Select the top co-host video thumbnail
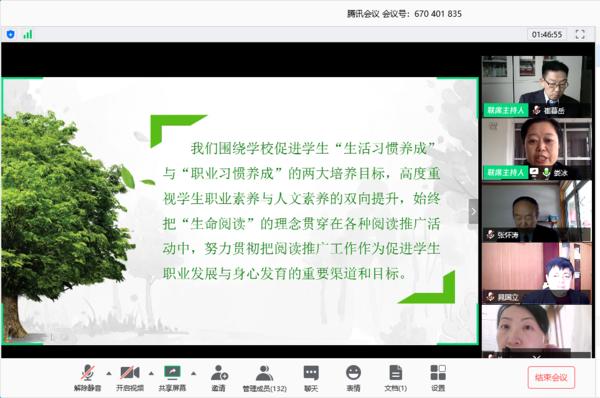The image size is (600, 398). tap(536, 86)
